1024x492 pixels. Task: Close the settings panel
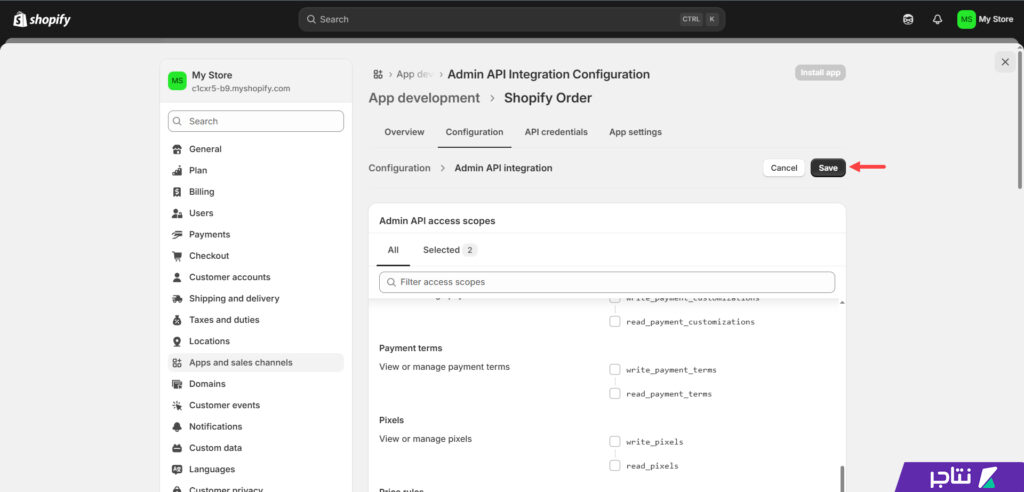pos(1005,62)
